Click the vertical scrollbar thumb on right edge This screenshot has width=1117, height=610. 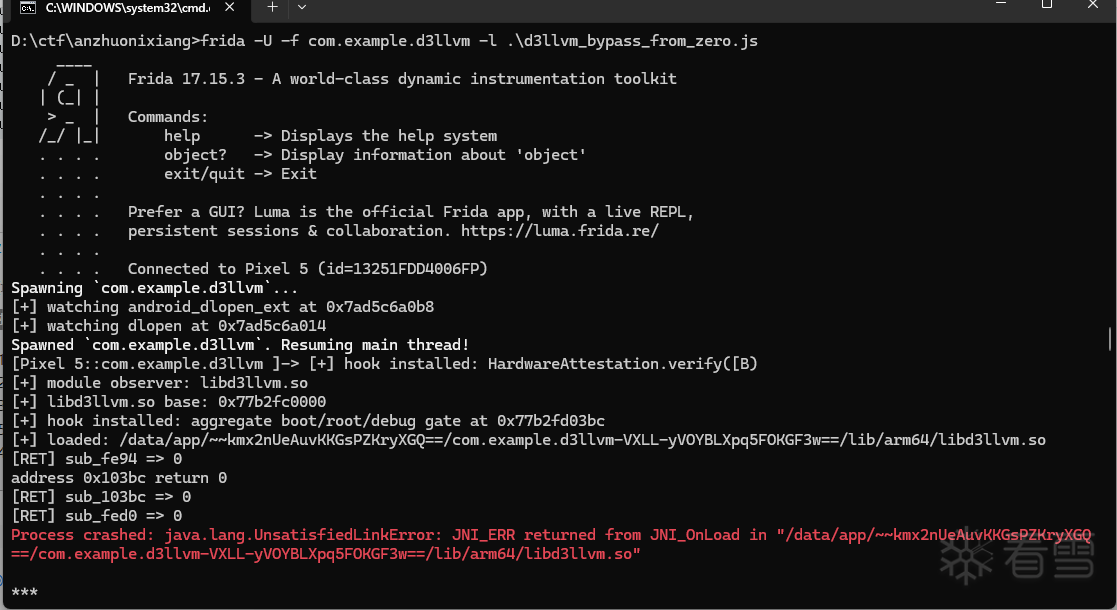[1110, 338]
